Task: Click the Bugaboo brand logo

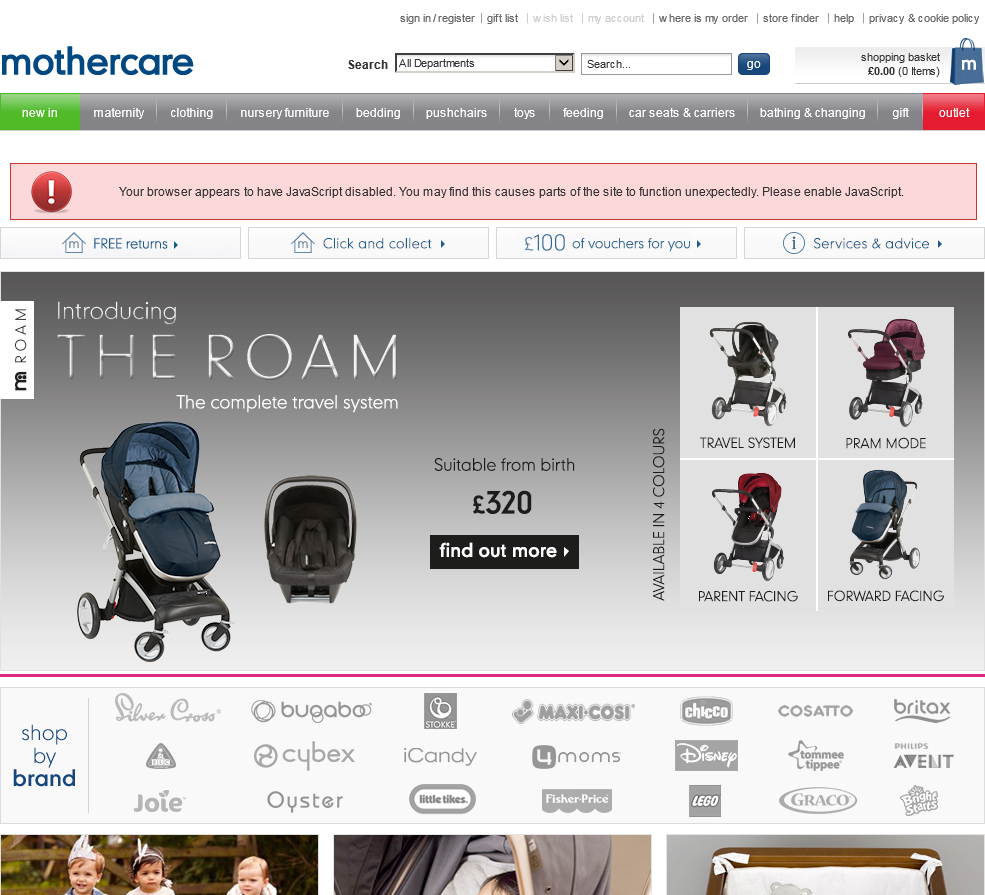Action: coord(311,710)
